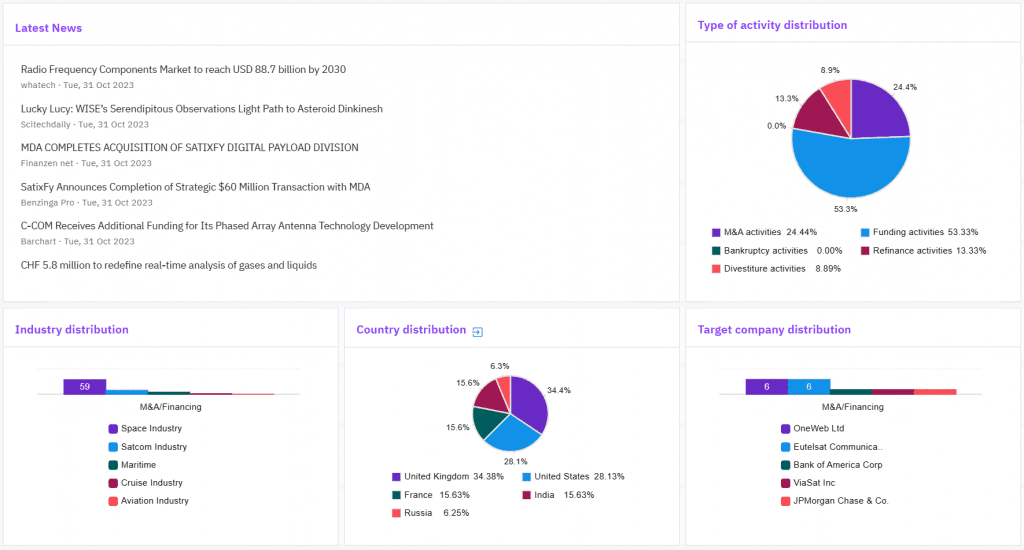Open MDA completes acquisition of SatixFy headline
This screenshot has width=1024, height=550.
click(x=189, y=148)
